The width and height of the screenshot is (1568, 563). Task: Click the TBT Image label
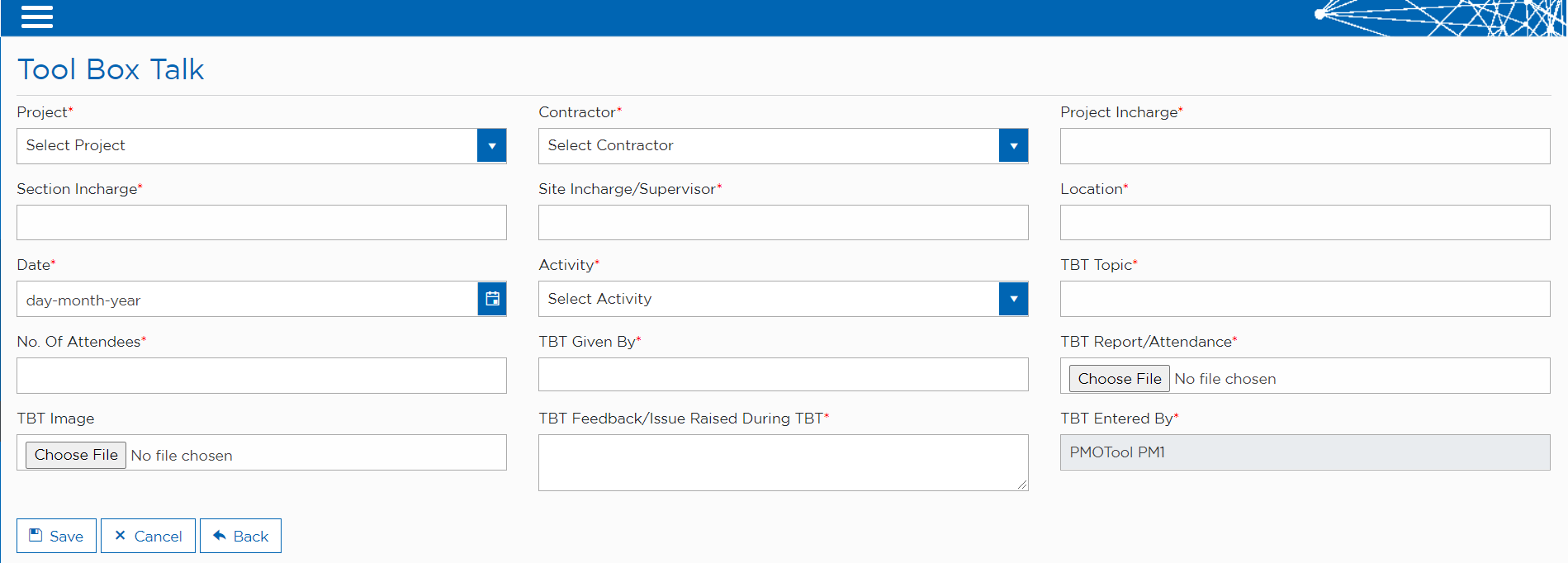[x=55, y=419]
